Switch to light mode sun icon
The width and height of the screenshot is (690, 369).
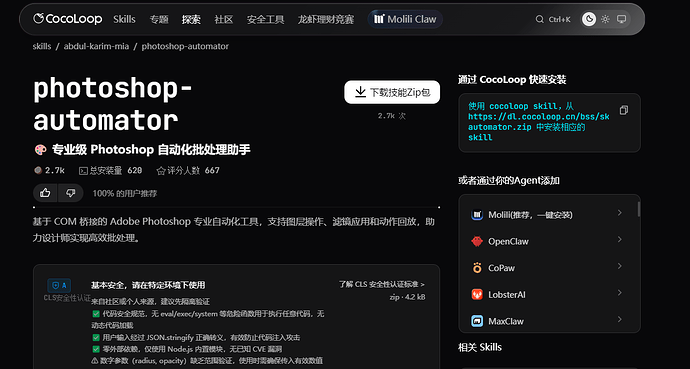pyautogui.click(x=606, y=19)
